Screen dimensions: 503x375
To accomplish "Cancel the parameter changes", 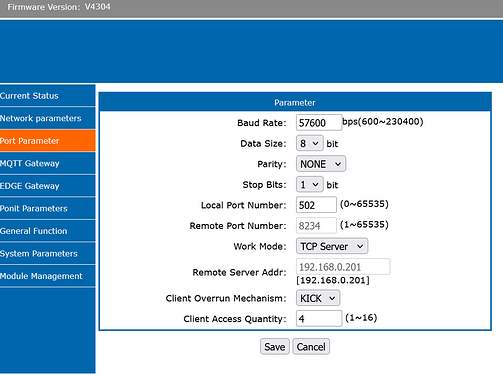I will pos(311,347).
